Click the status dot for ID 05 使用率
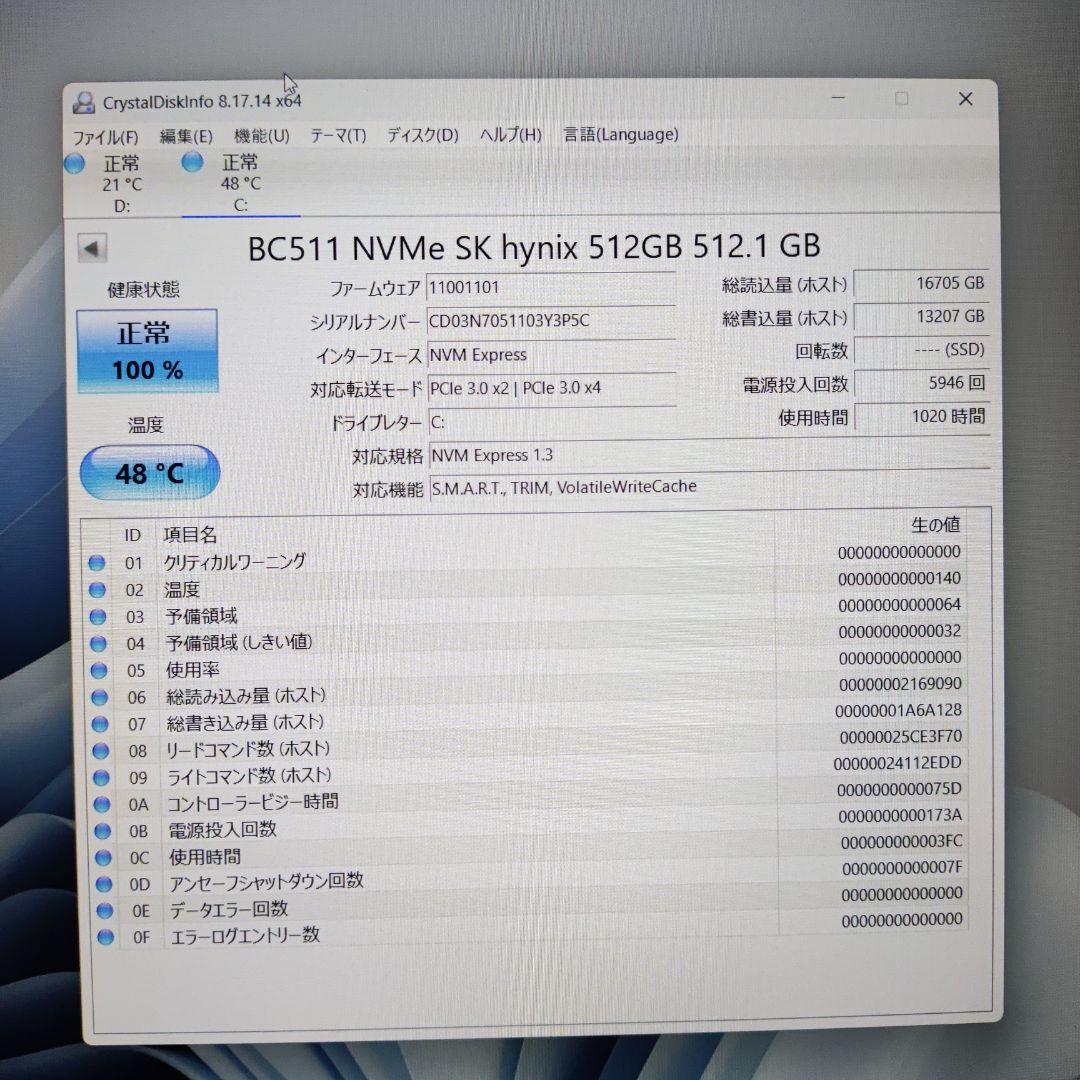 tap(99, 670)
